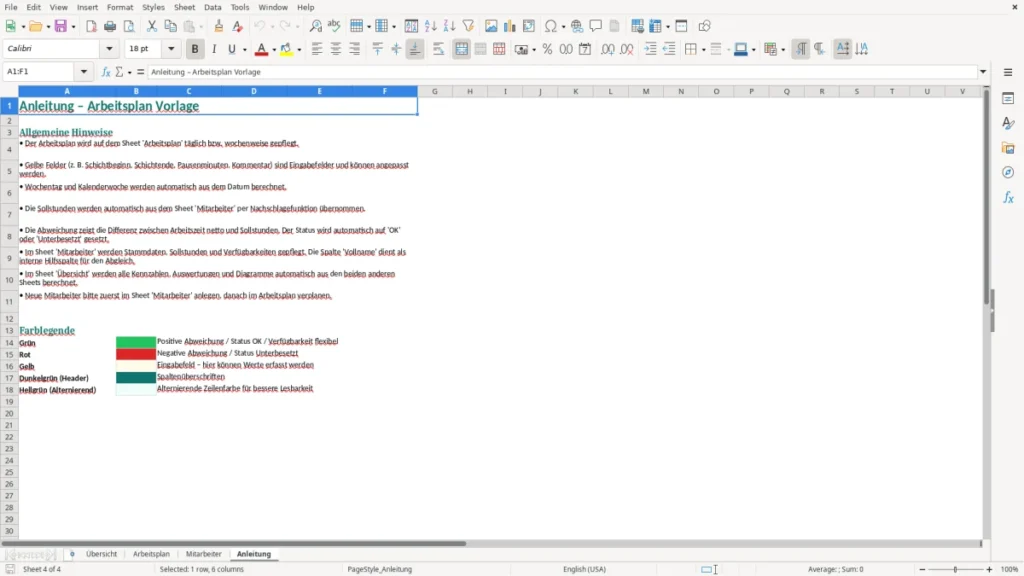
Task: Format as percent
Action: tap(547, 49)
